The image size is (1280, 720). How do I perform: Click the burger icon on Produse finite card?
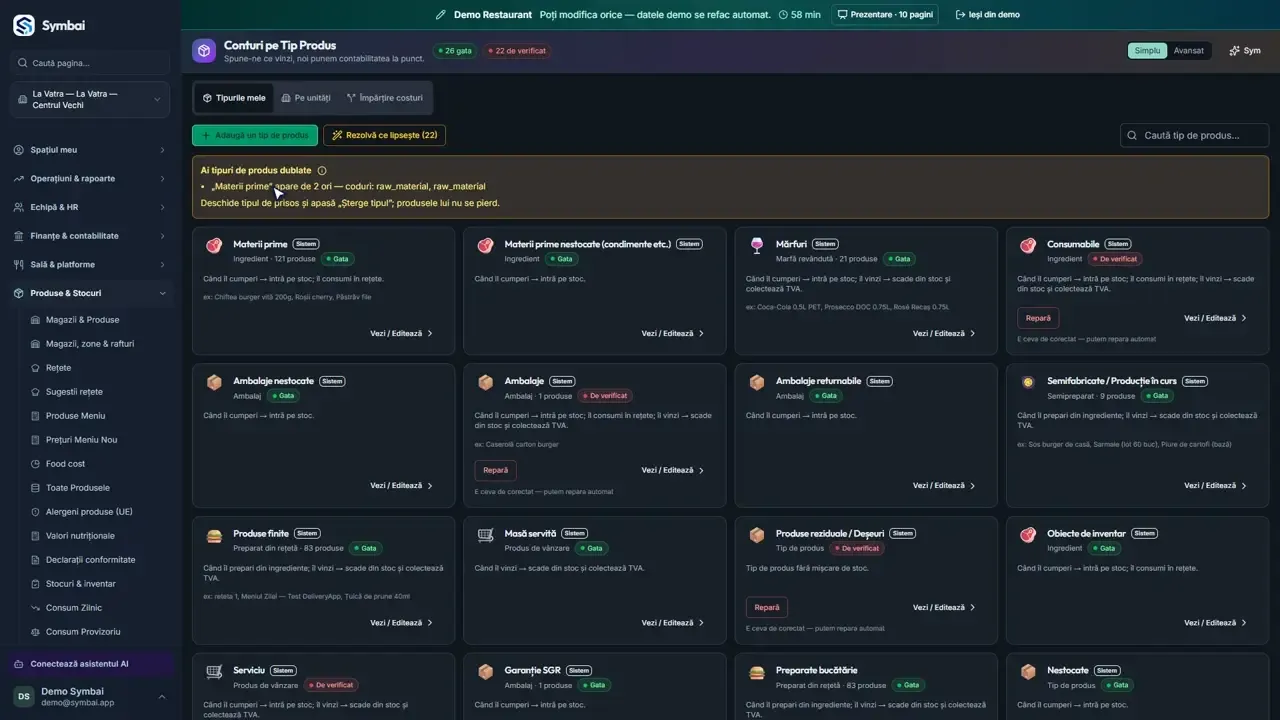click(x=214, y=535)
